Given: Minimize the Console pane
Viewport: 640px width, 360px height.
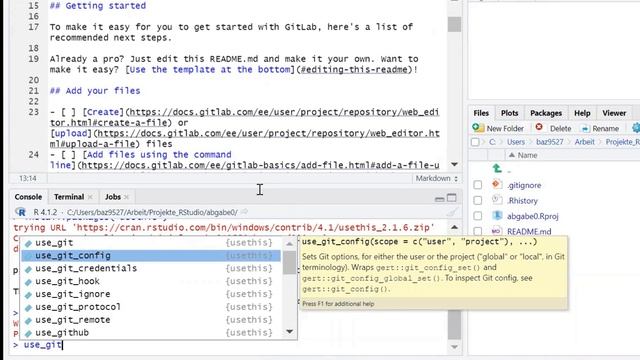Looking at the screenshot, I should coord(440,198).
